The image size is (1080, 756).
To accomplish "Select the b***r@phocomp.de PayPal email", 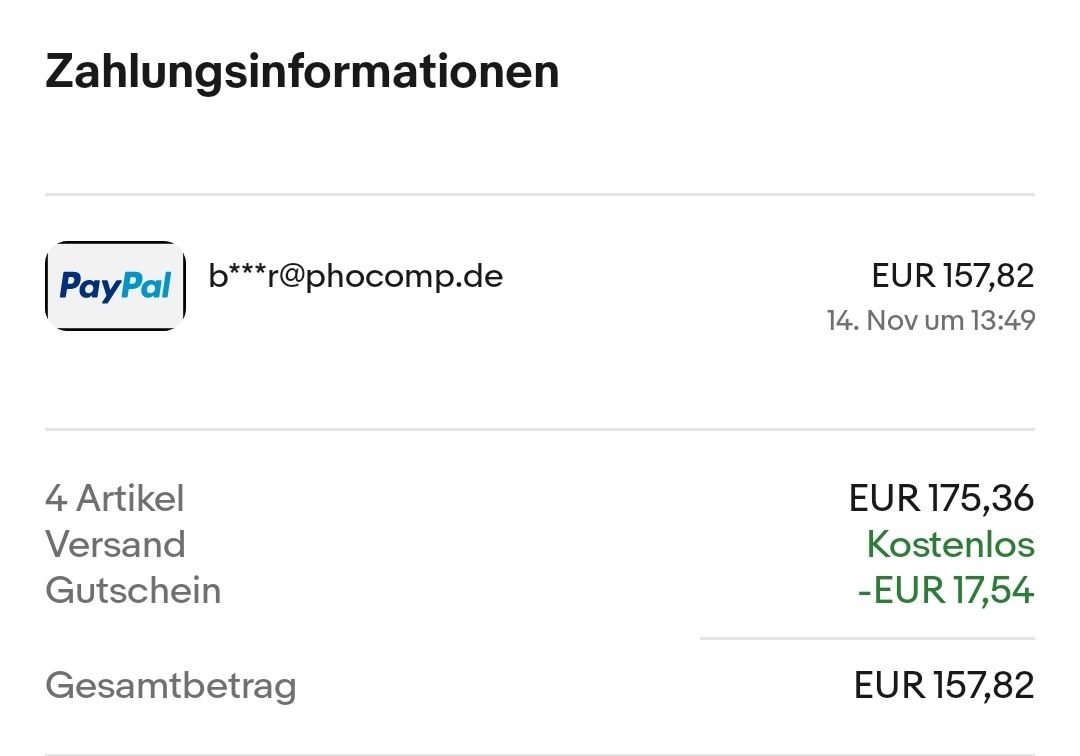I will (x=355, y=276).
